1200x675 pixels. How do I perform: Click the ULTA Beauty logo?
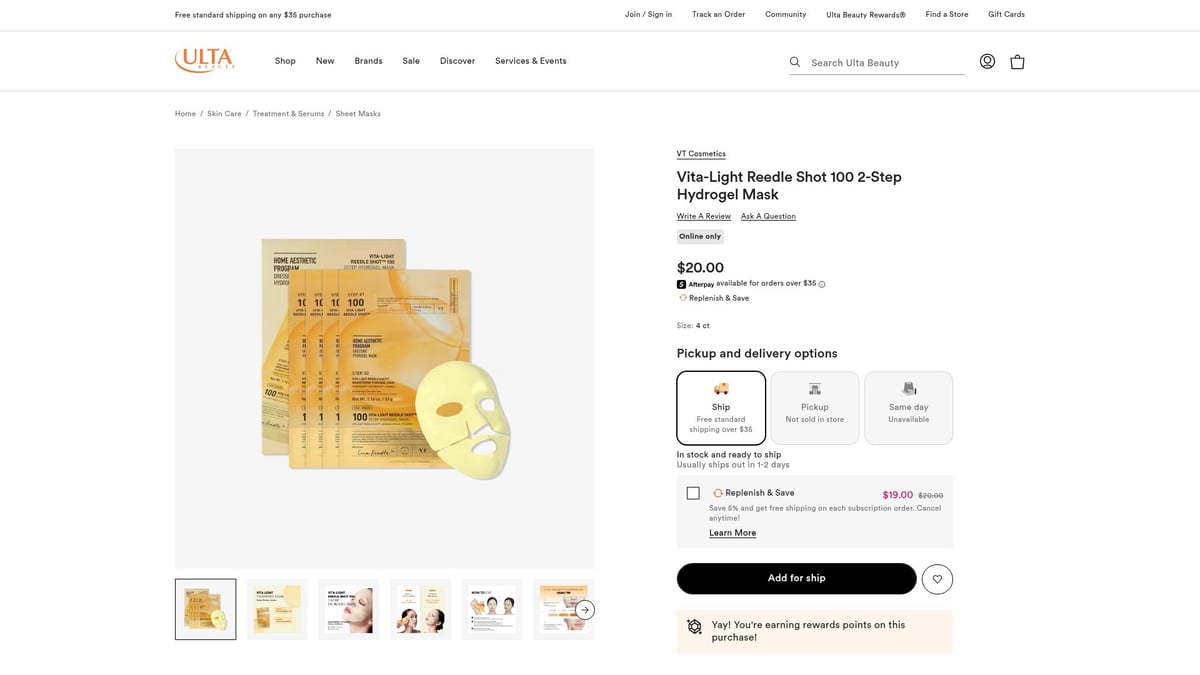pos(204,60)
